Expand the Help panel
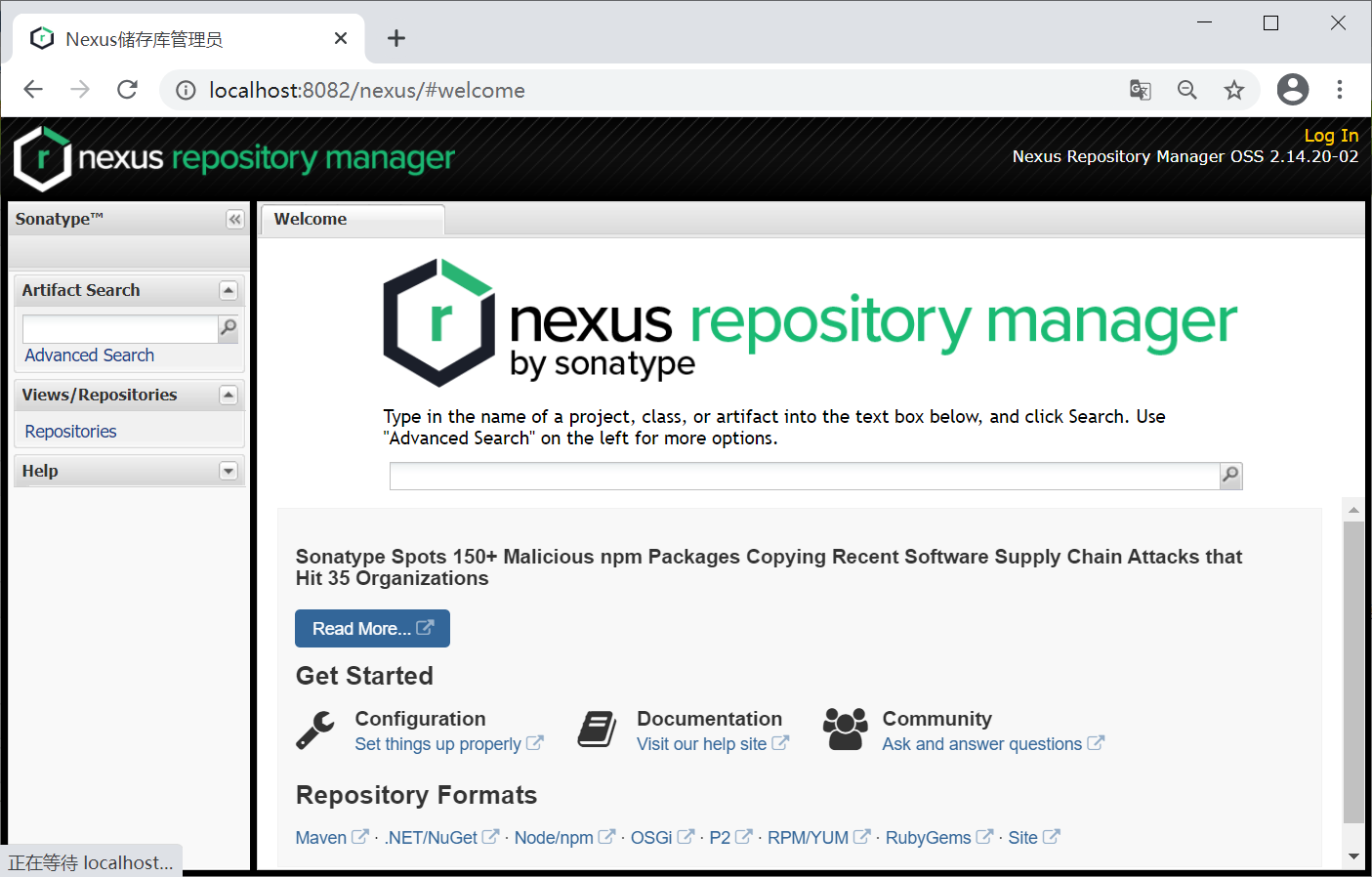Screen dimensions: 1372x877 coord(228,471)
